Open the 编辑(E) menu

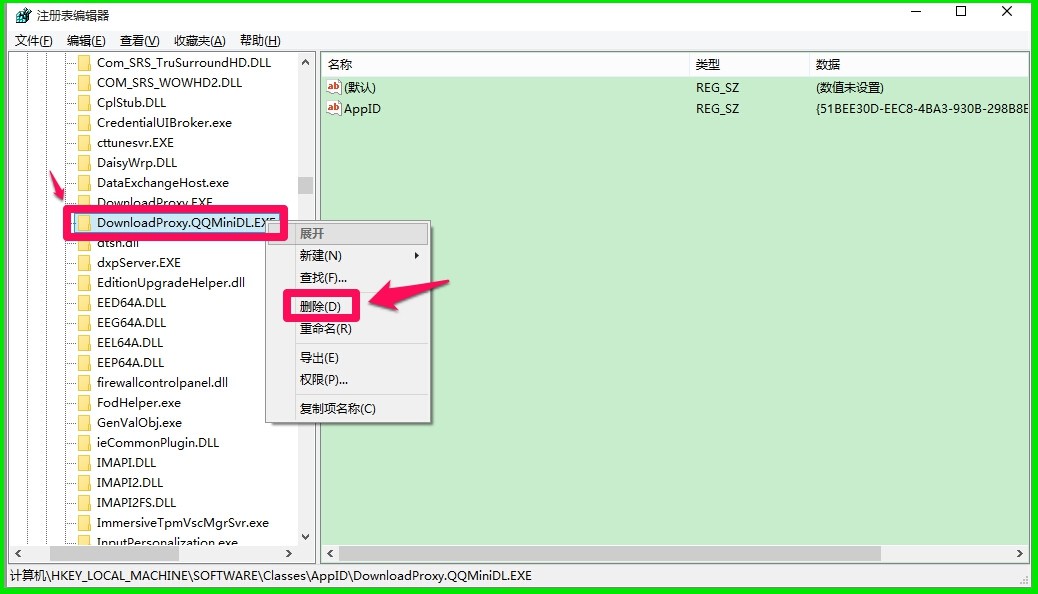pyautogui.click(x=85, y=40)
